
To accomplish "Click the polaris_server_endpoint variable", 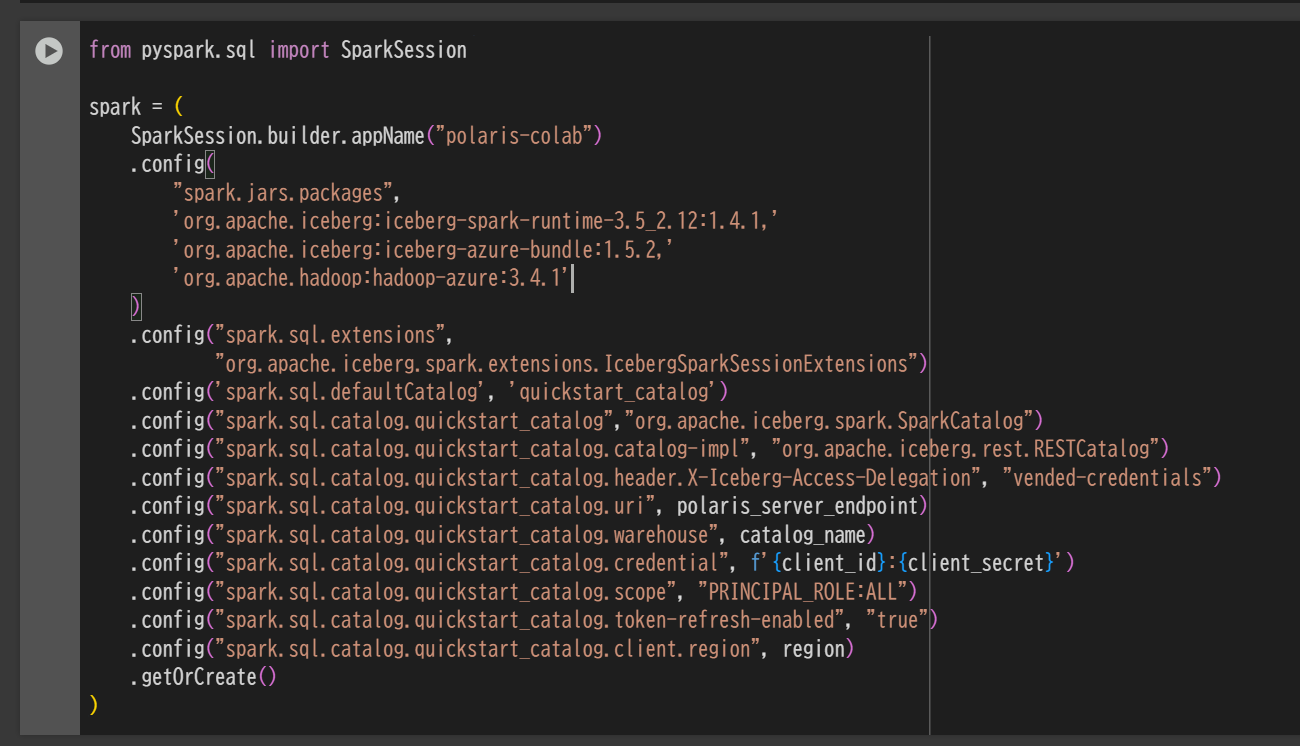I will [x=797, y=506].
